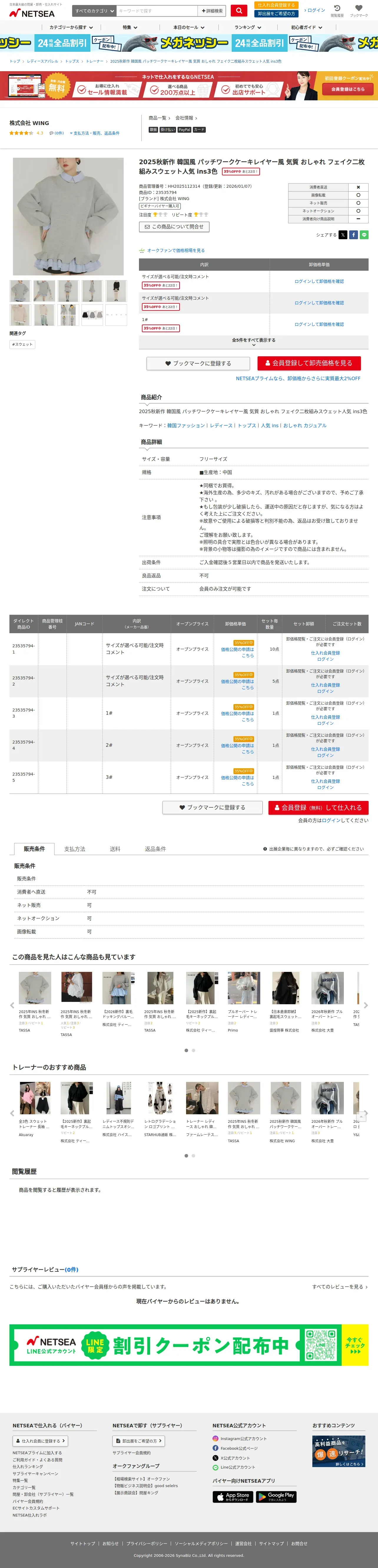This screenshot has width=378, height=1568.
Task: Click the #スウェット related tag
Action: point(23,345)
